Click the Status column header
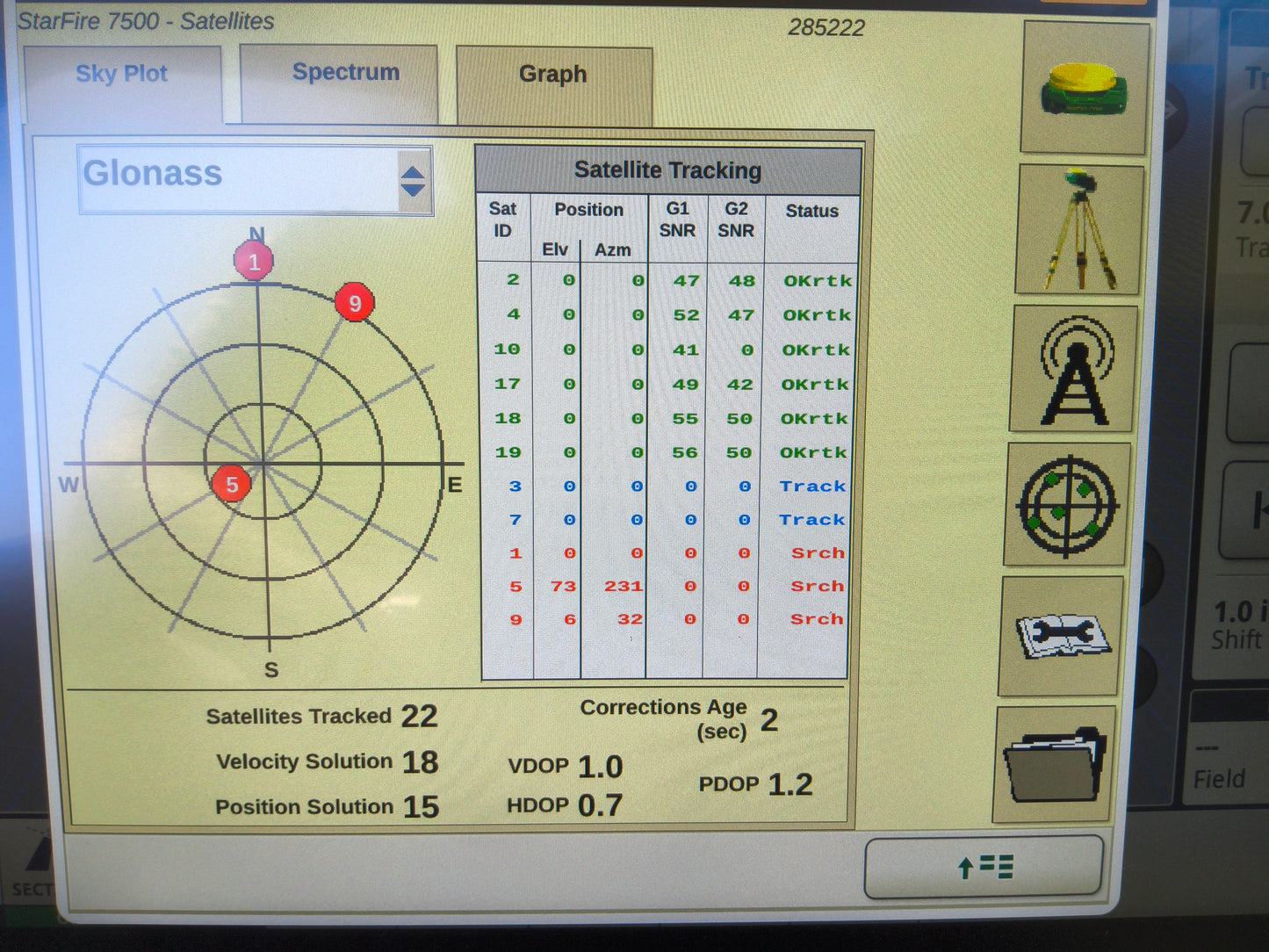 (811, 211)
